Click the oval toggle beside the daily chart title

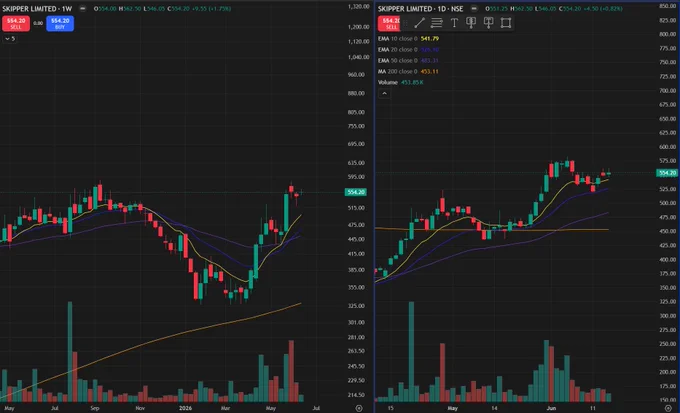point(474,9)
